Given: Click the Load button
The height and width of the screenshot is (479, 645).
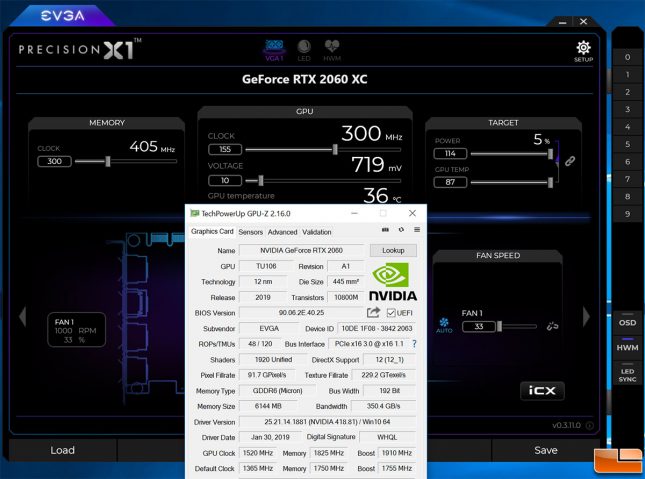Looking at the screenshot, I should coord(63,450).
